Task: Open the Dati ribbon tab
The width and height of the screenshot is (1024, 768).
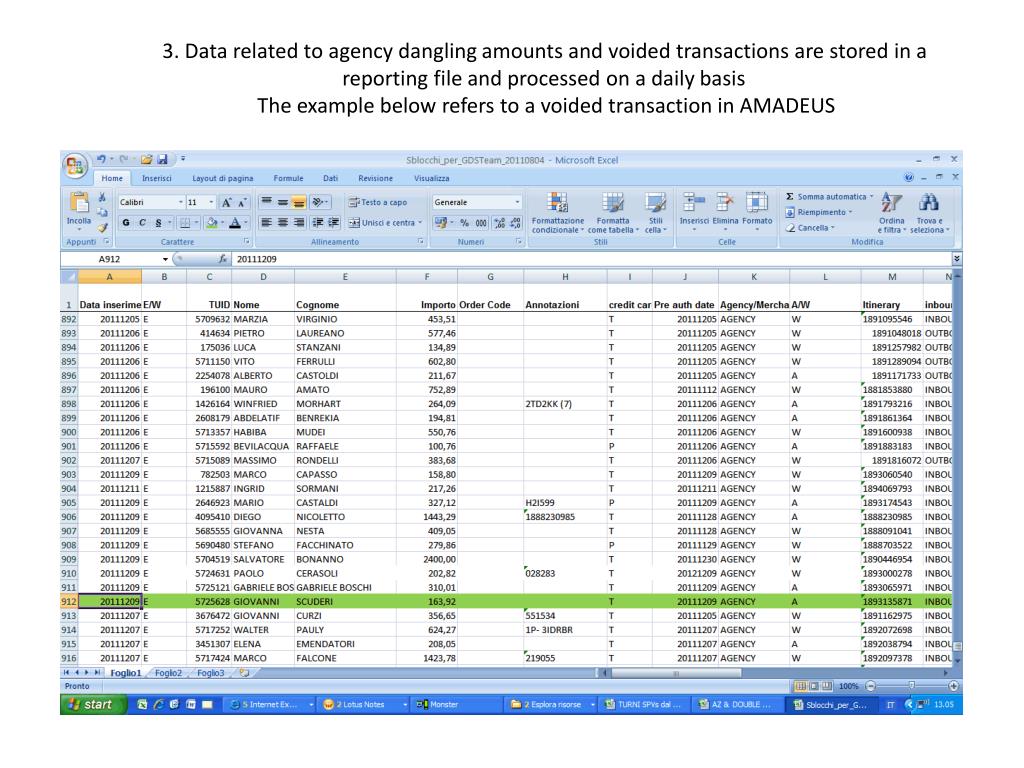Action: 330,178
